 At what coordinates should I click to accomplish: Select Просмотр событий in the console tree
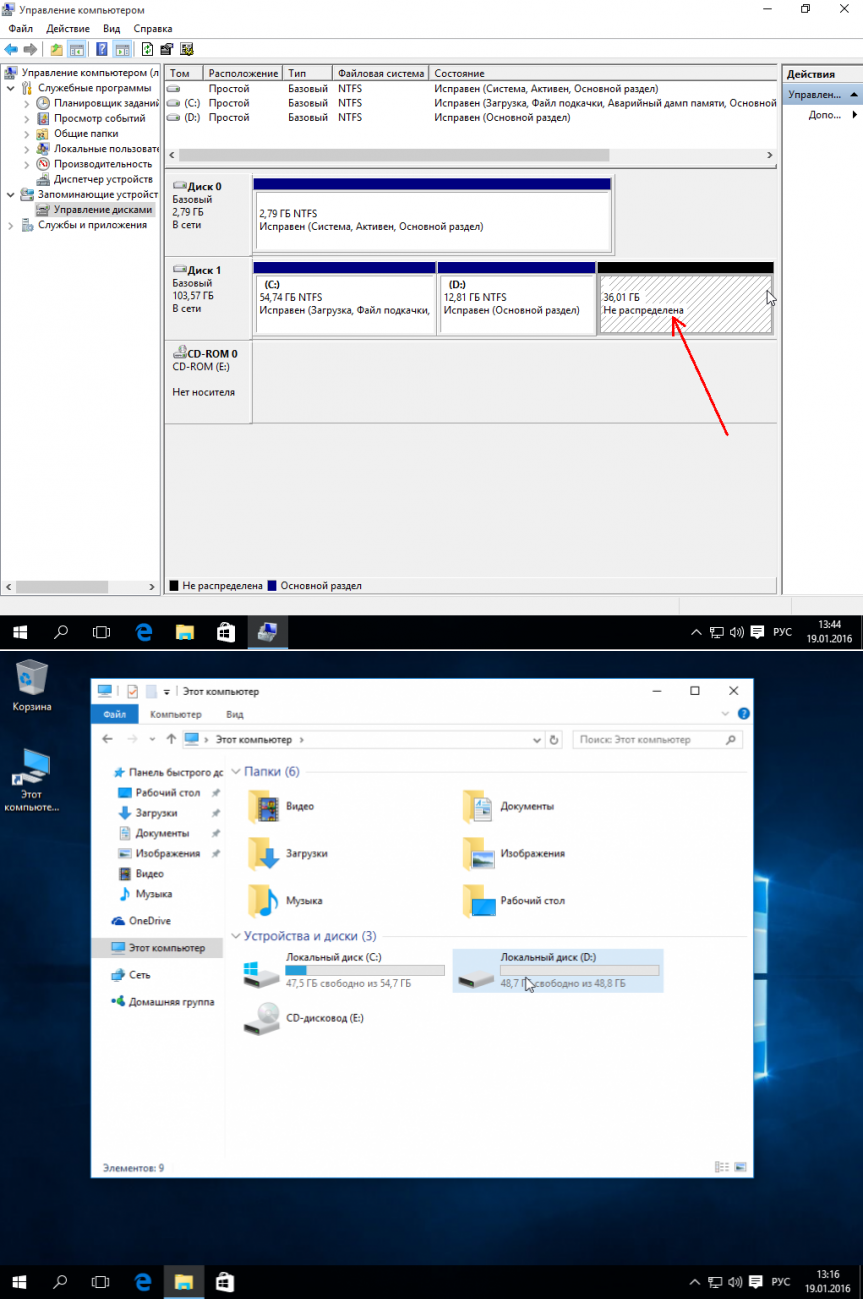(99, 118)
